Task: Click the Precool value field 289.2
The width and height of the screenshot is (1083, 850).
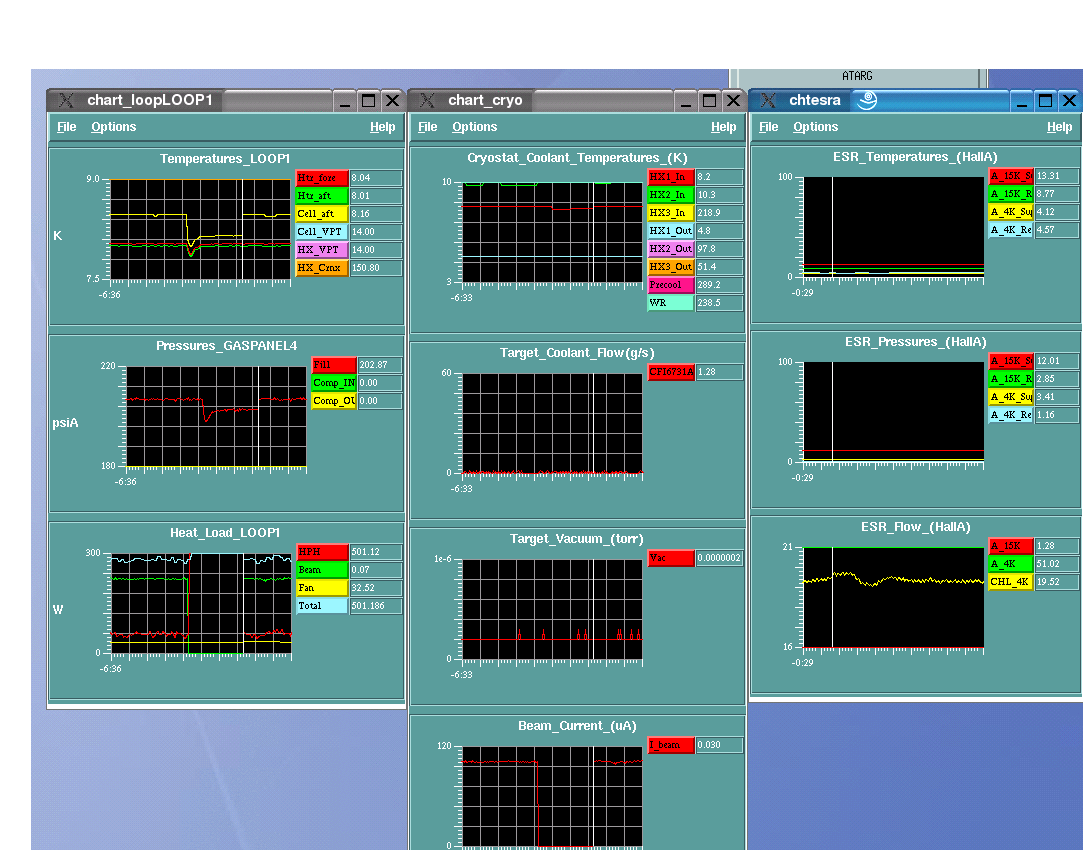Action: click(720, 285)
